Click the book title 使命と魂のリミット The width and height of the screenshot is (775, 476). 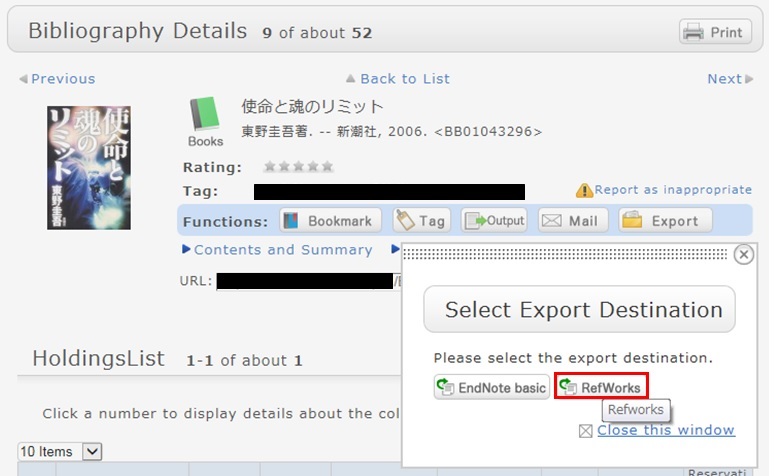313,107
